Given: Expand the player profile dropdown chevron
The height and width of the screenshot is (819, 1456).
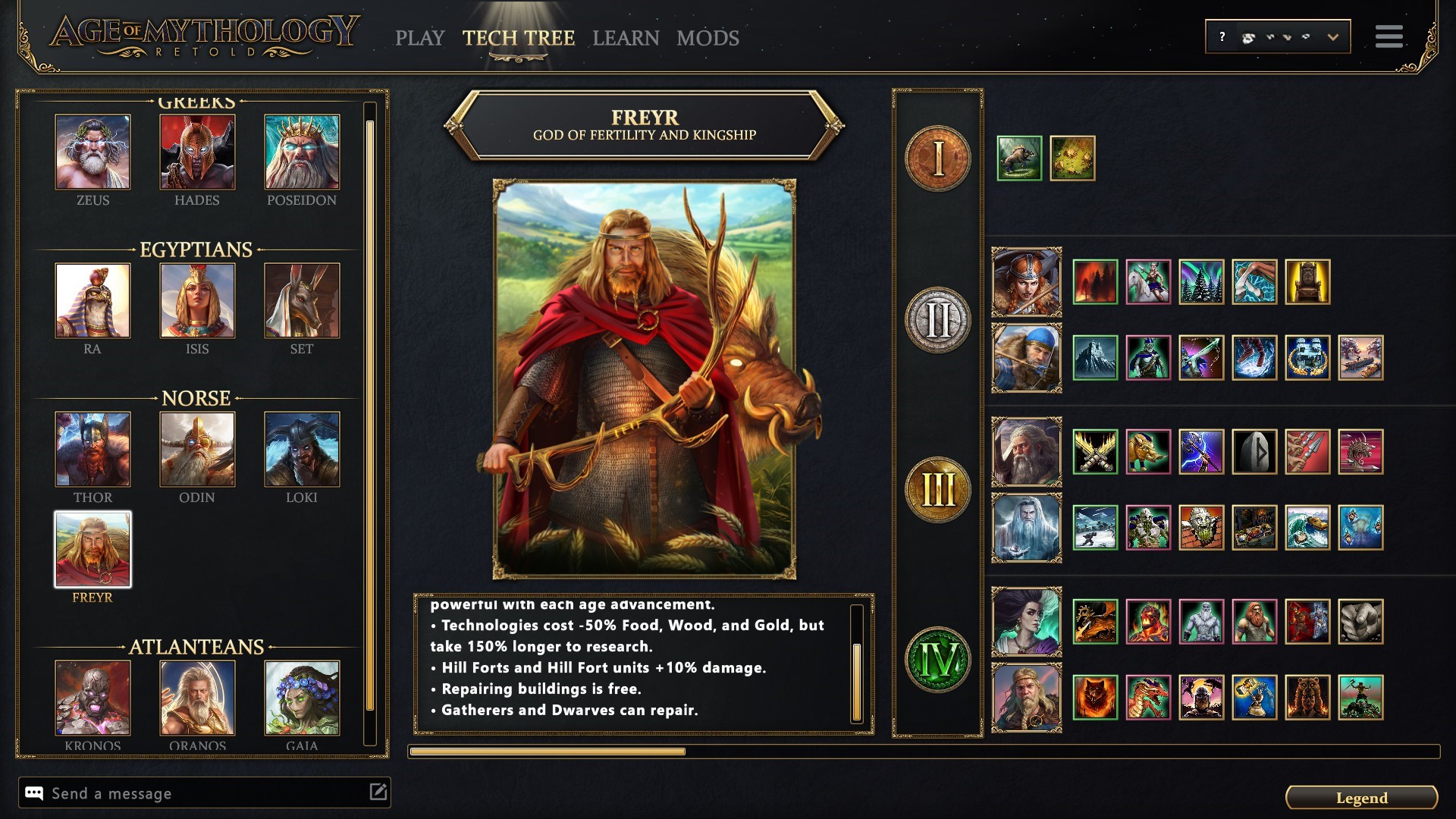Looking at the screenshot, I should point(1332,37).
